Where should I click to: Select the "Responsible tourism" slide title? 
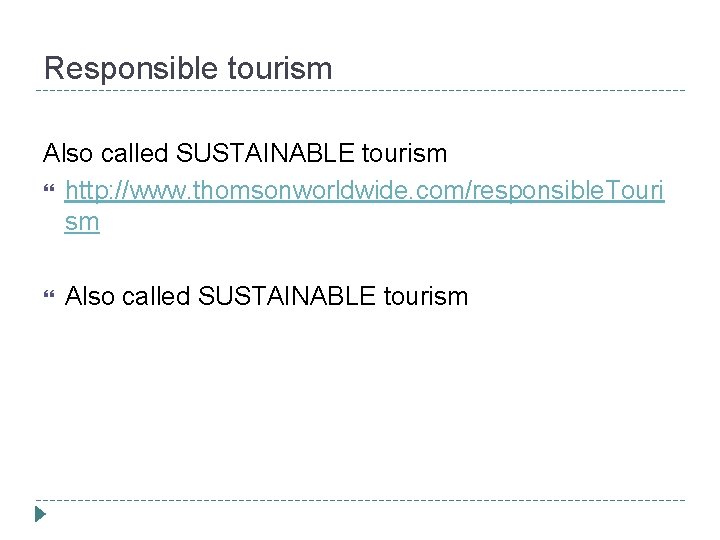click(x=188, y=69)
